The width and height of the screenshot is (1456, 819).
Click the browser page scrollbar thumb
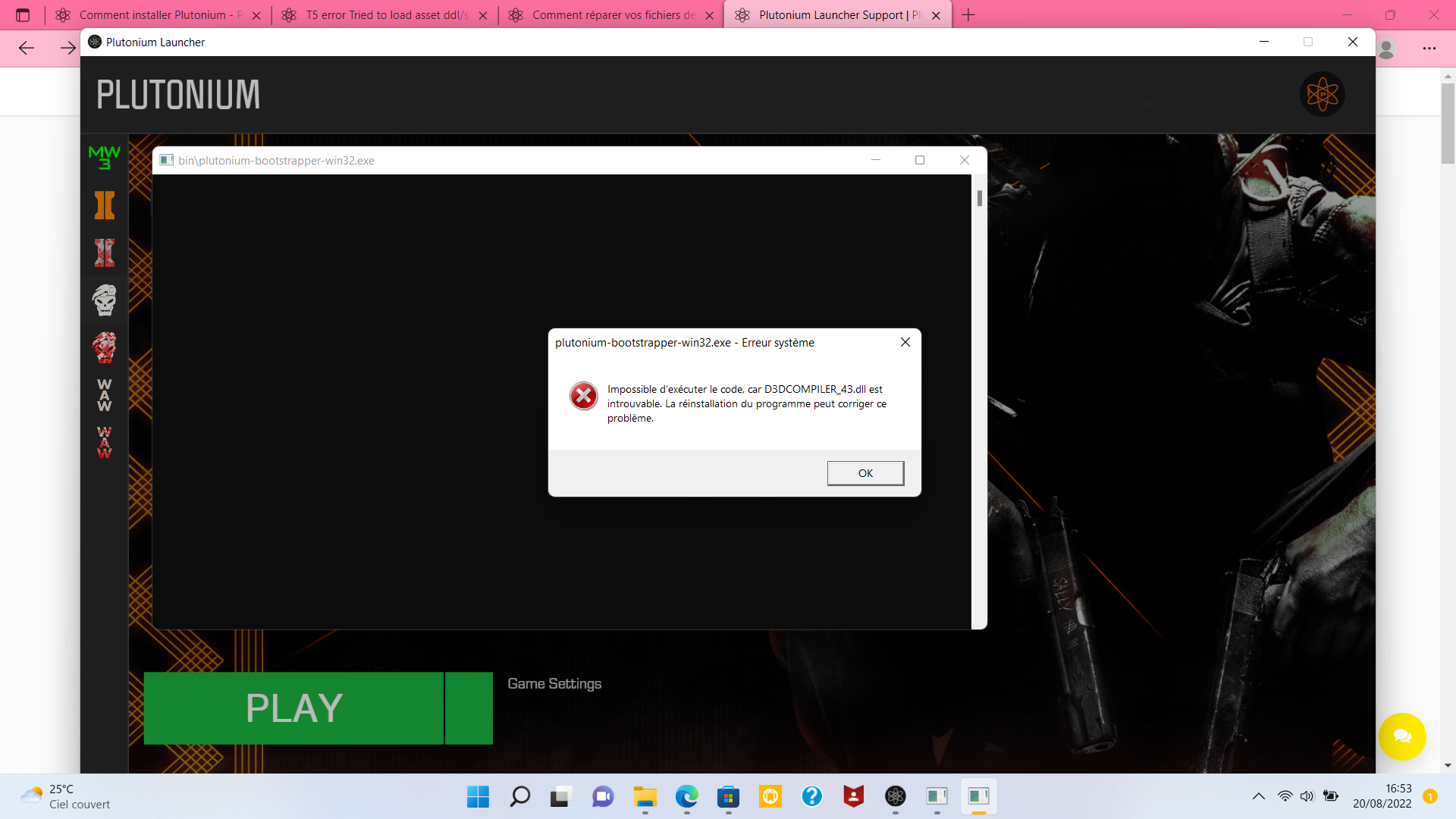[1448, 123]
